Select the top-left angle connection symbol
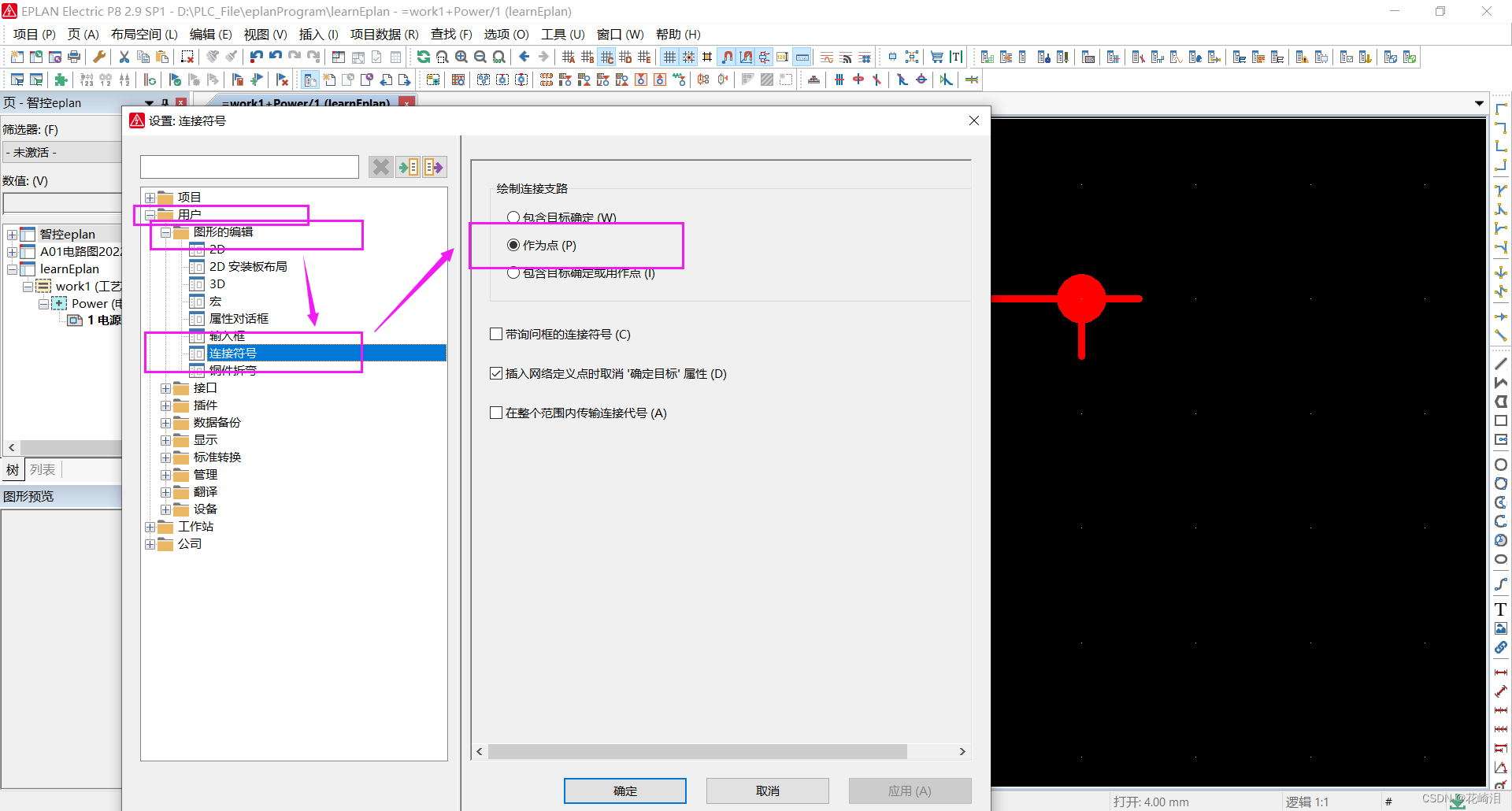 click(1501, 109)
